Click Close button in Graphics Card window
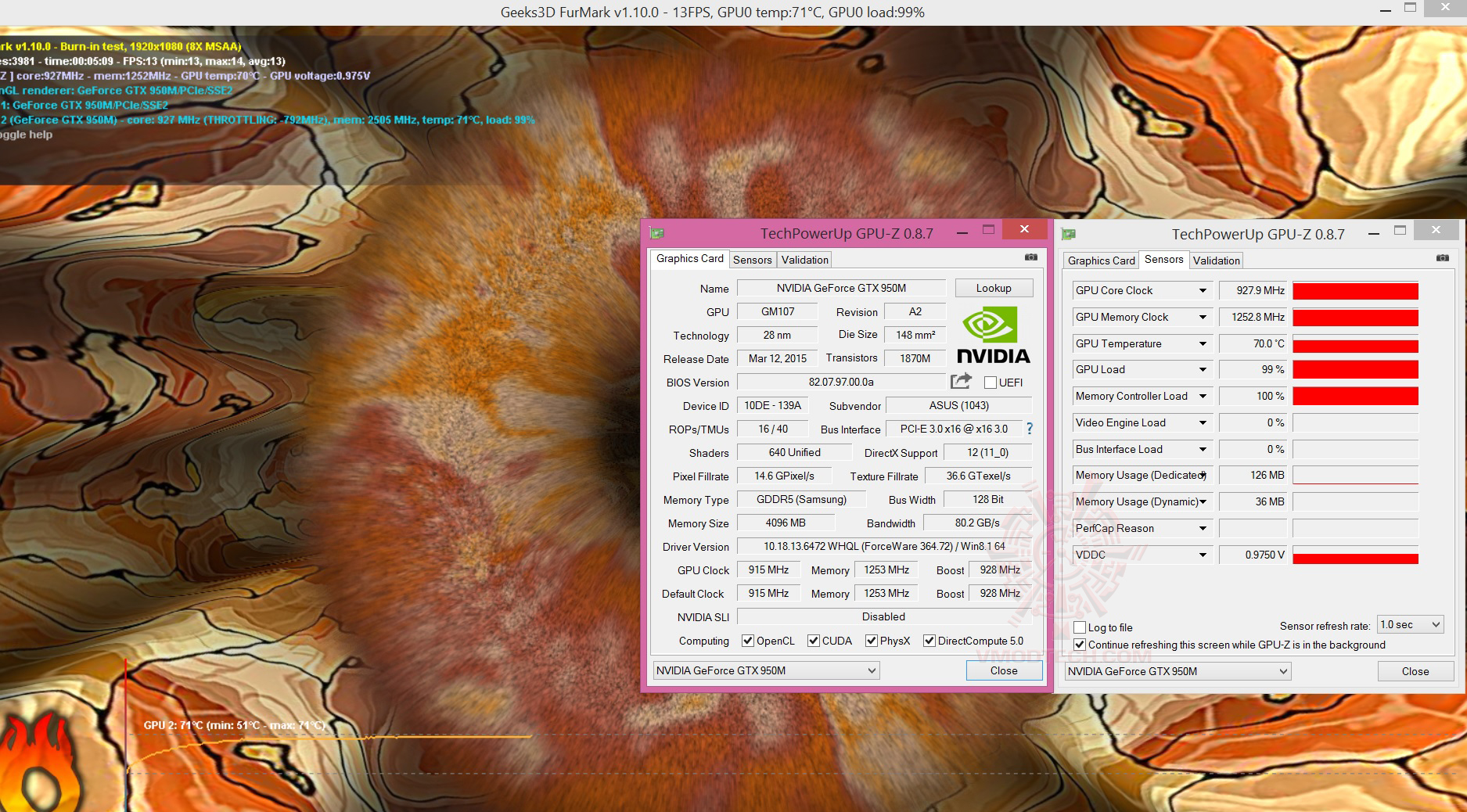Image resolution: width=1467 pixels, height=812 pixels. pos(1004,670)
